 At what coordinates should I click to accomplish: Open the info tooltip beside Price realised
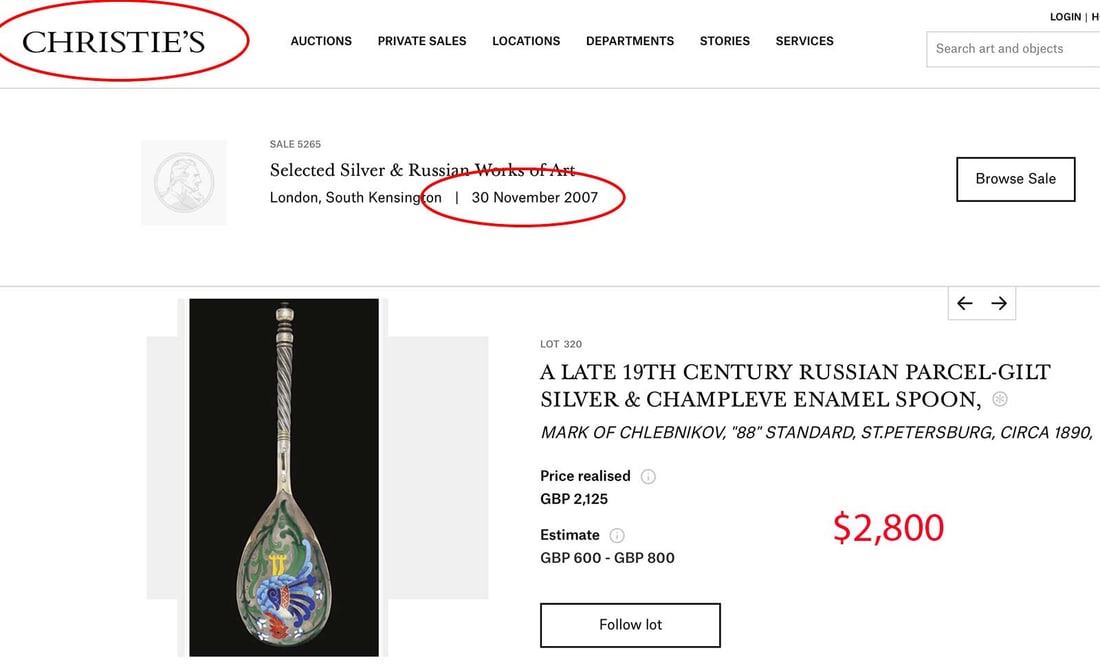[648, 476]
